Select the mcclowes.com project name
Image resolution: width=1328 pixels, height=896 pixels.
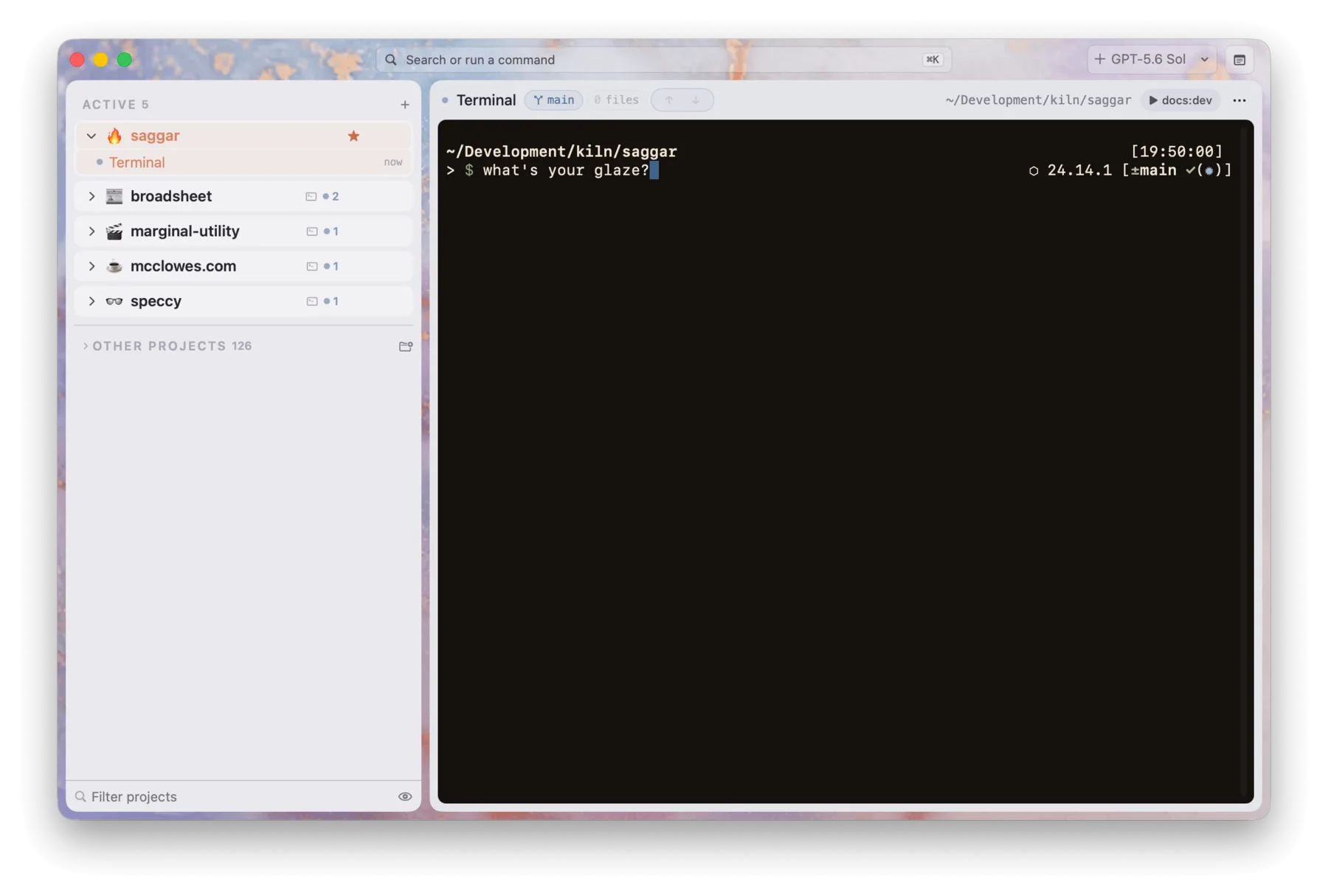[x=184, y=266]
